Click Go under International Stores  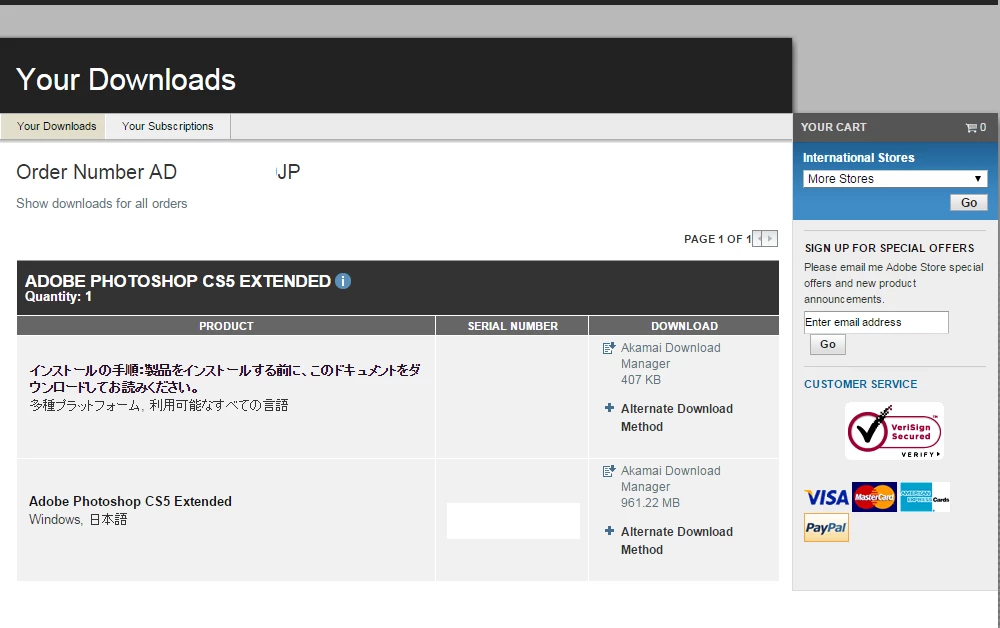[x=969, y=203]
